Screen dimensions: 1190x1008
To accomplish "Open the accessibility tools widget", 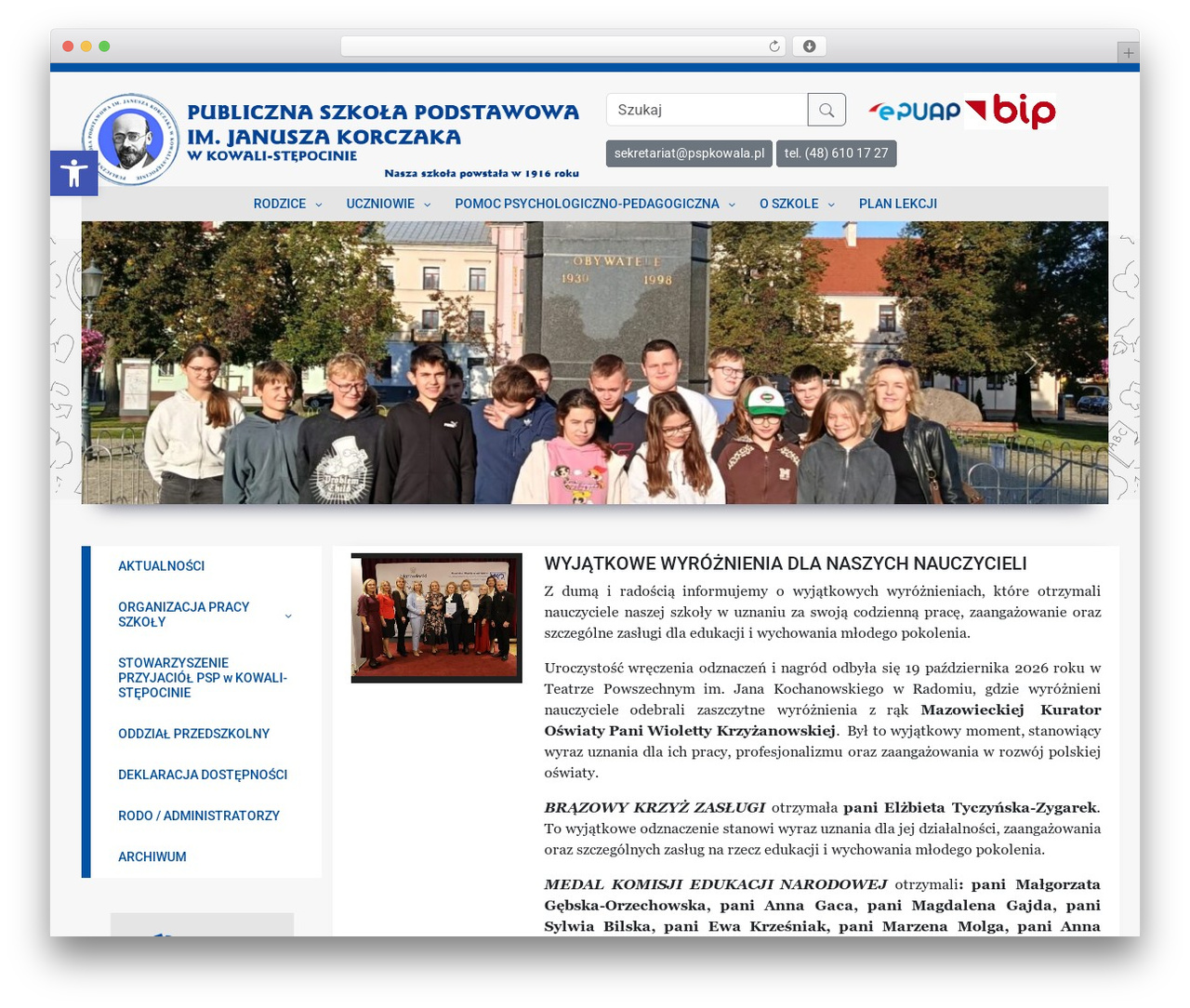I will pyautogui.click(x=73, y=173).
